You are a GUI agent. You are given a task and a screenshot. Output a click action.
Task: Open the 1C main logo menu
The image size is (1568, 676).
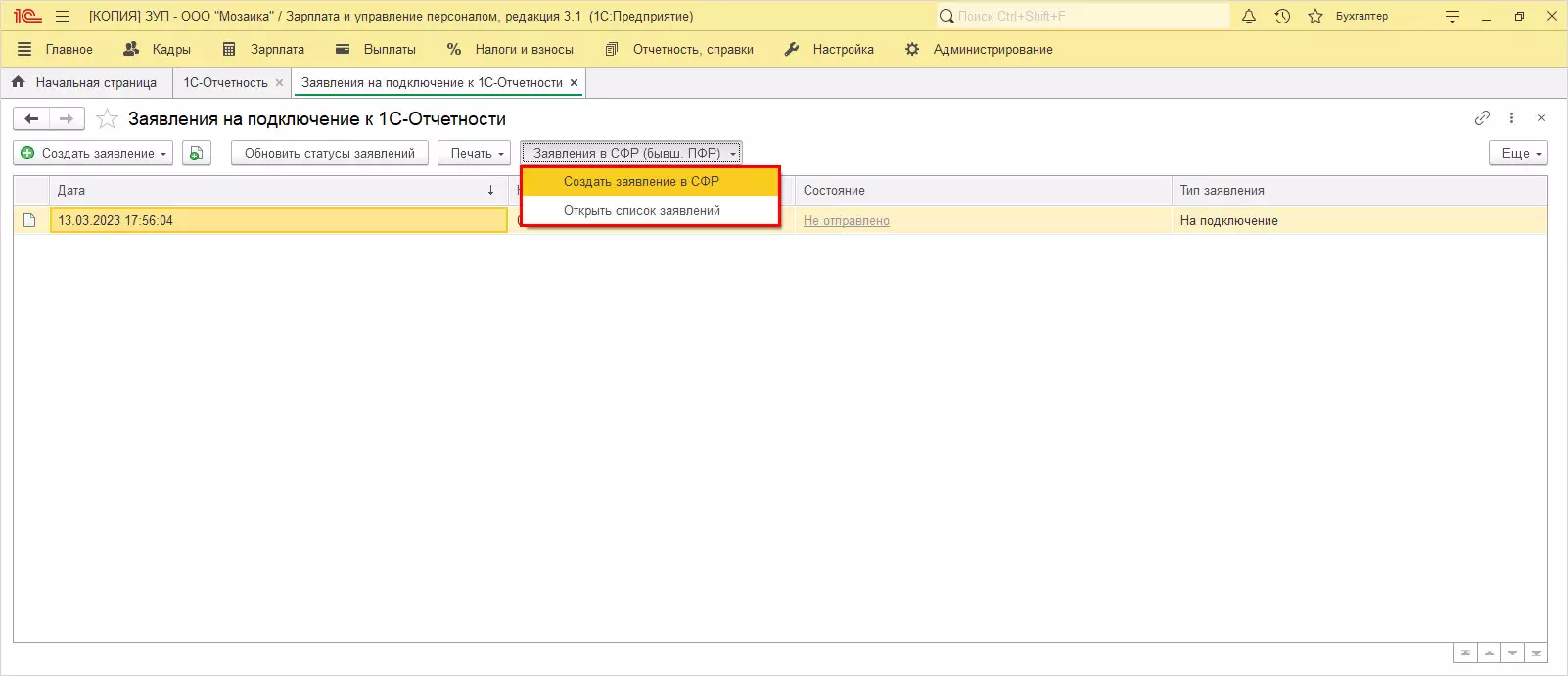[27, 16]
